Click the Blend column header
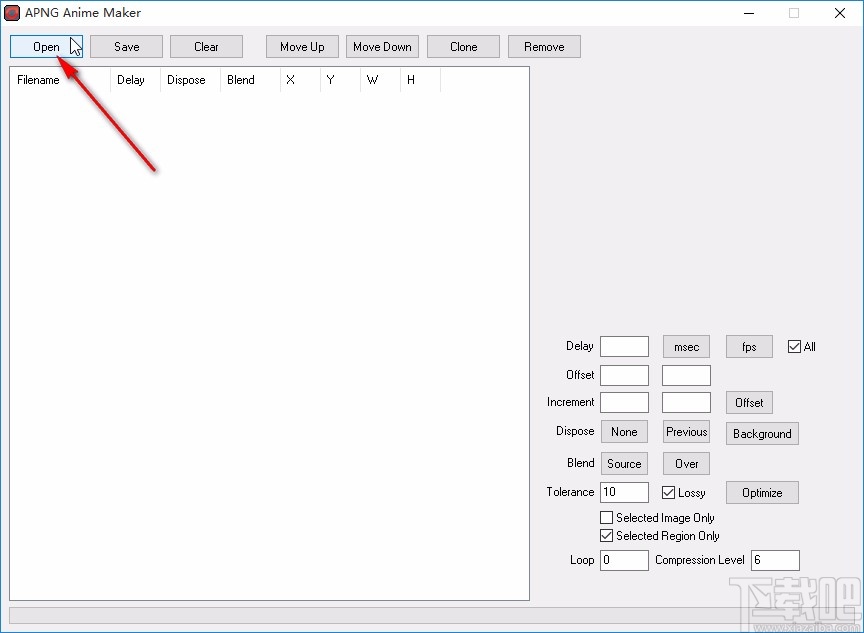The width and height of the screenshot is (864, 633). [250, 80]
